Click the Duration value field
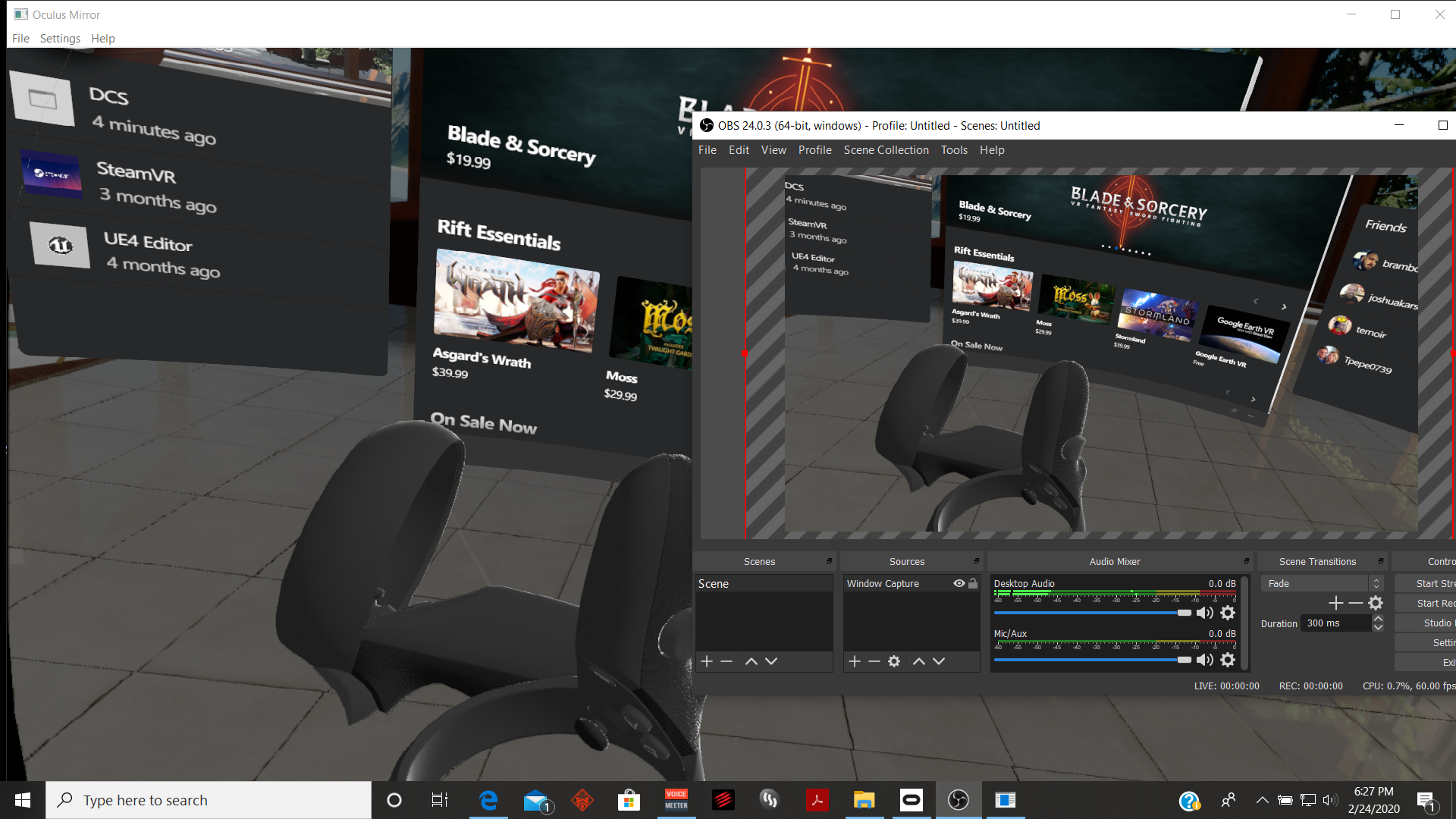 pyautogui.click(x=1336, y=623)
